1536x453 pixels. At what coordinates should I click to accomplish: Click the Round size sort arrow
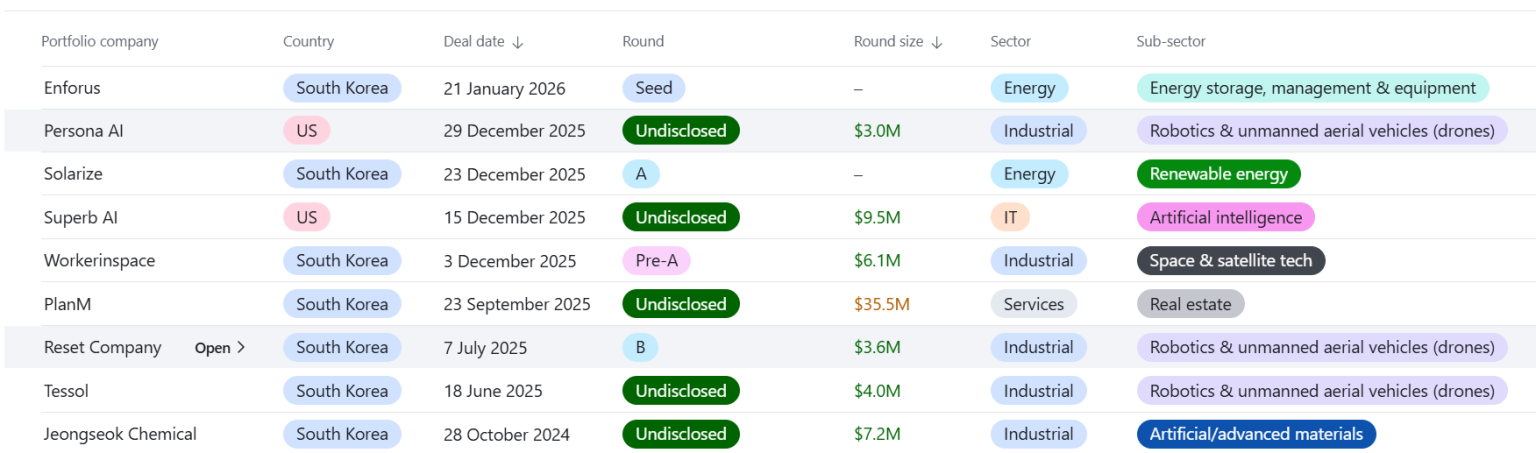pyautogui.click(x=937, y=42)
